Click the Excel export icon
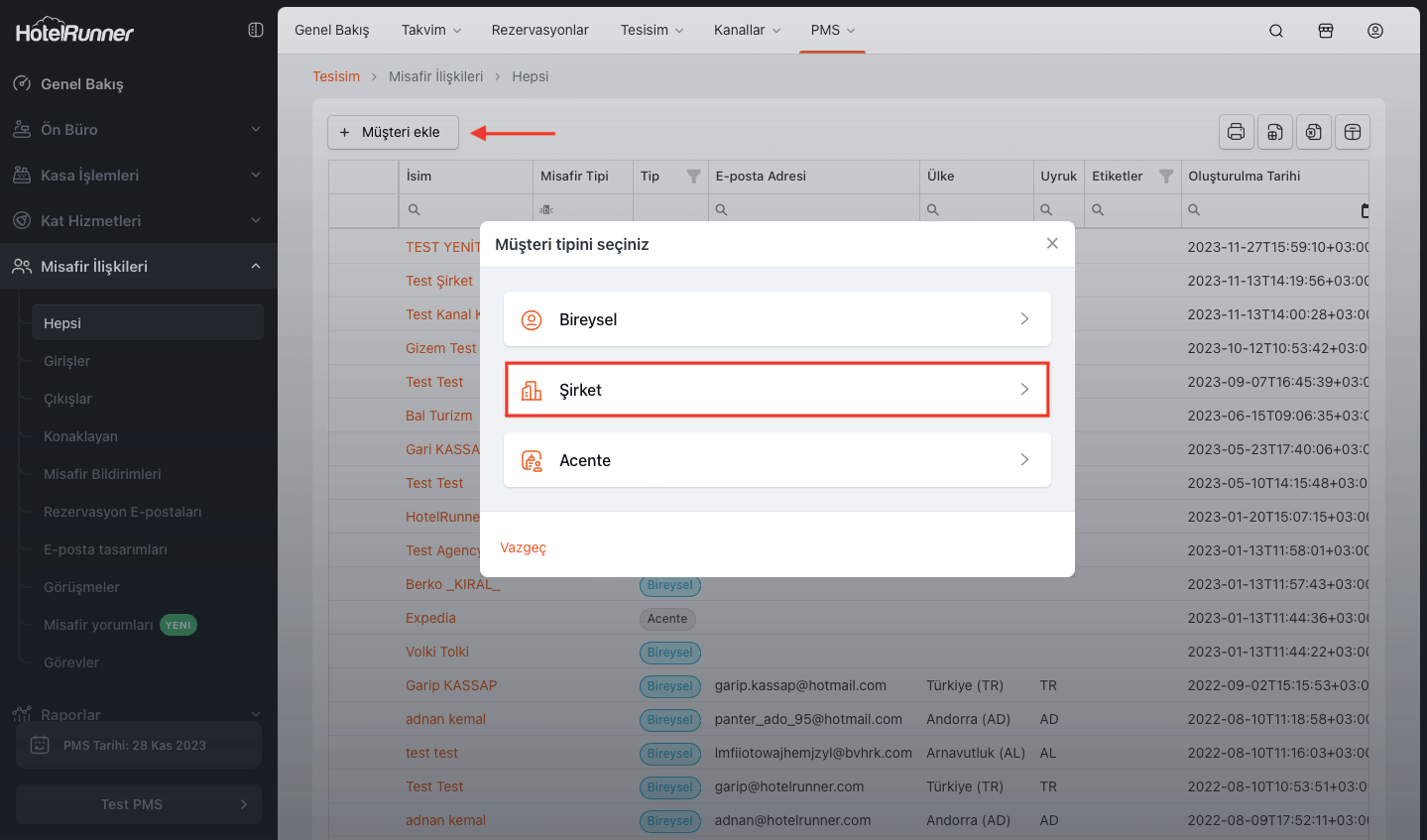 1314,132
